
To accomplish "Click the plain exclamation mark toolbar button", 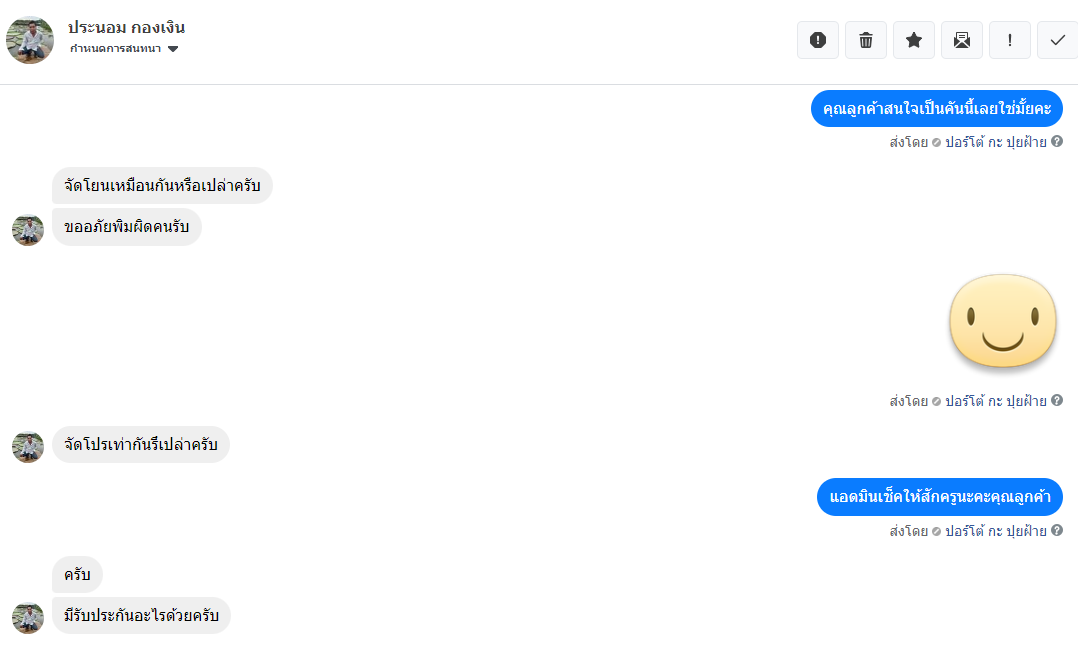I will pos(1010,40).
